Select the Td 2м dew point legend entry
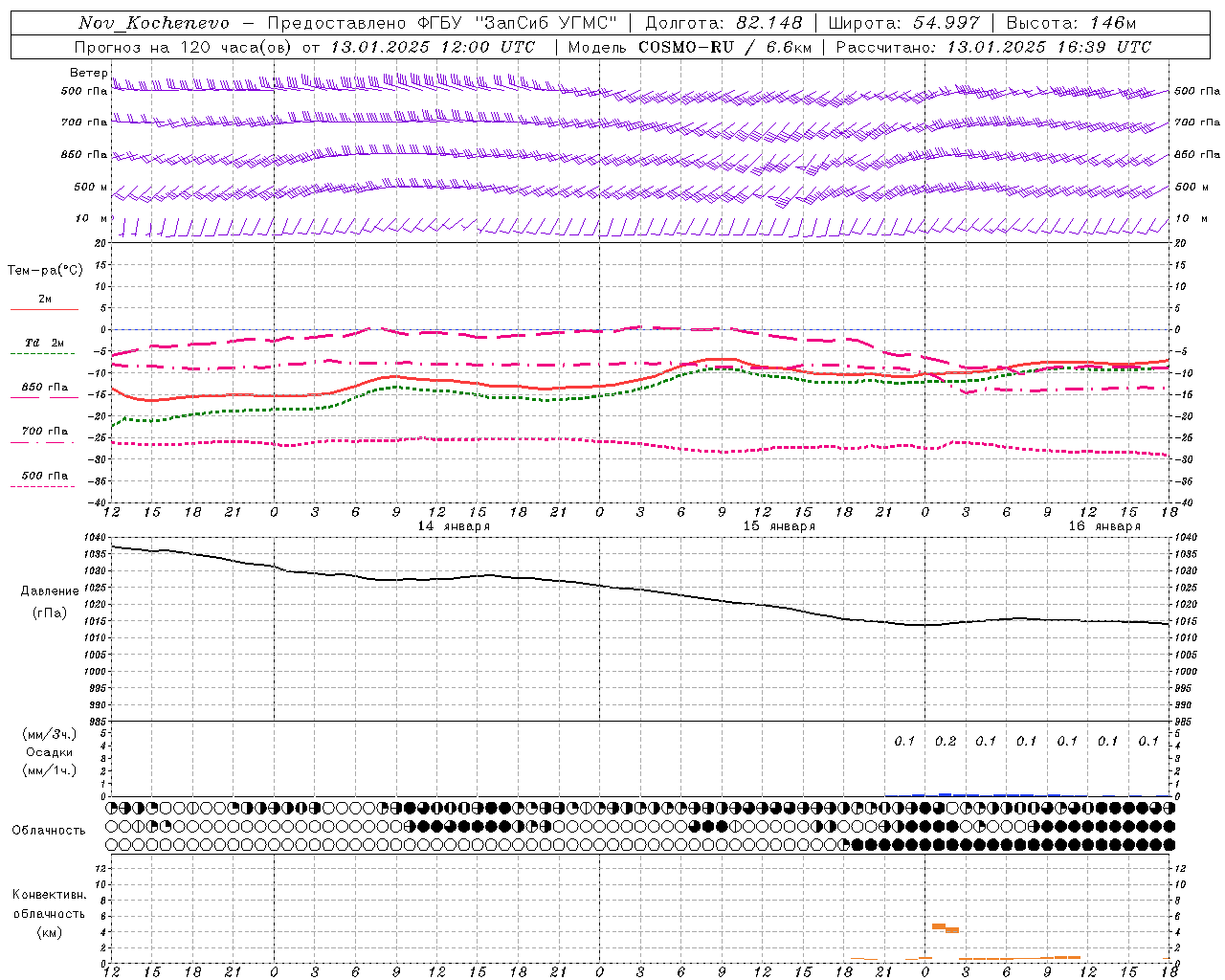The height and width of the screenshot is (980, 1225). pyautogui.click(x=44, y=343)
